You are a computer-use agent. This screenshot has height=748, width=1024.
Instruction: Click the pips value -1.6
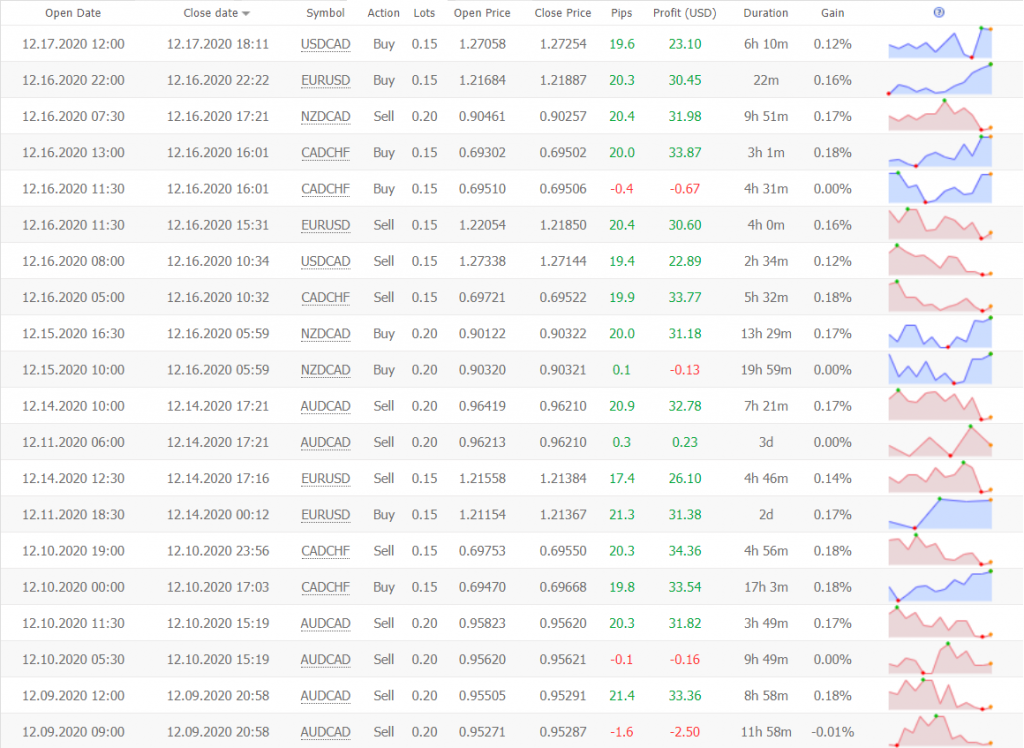point(621,732)
